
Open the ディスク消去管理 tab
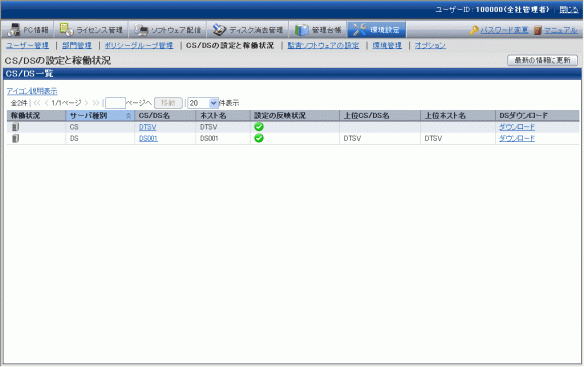(247, 30)
